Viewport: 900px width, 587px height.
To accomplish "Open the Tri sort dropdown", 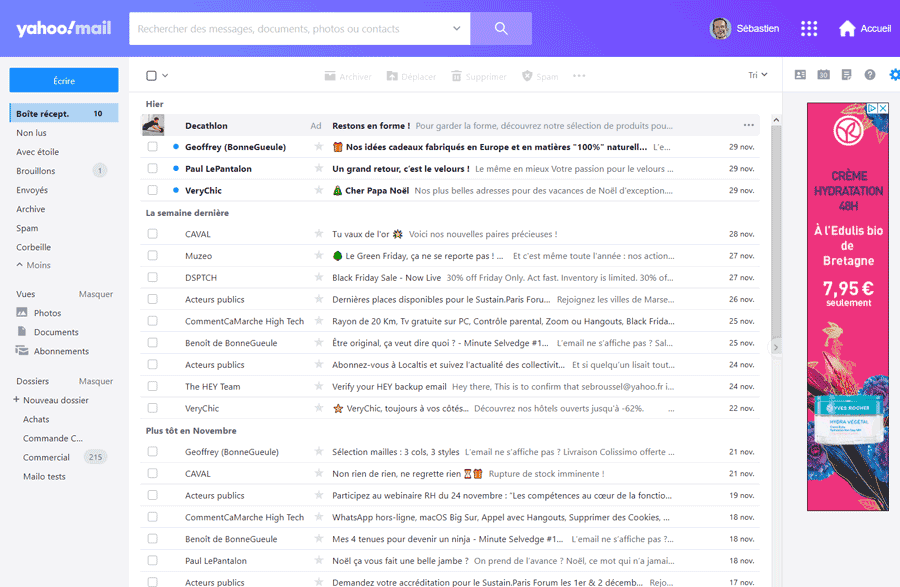I will 758,75.
